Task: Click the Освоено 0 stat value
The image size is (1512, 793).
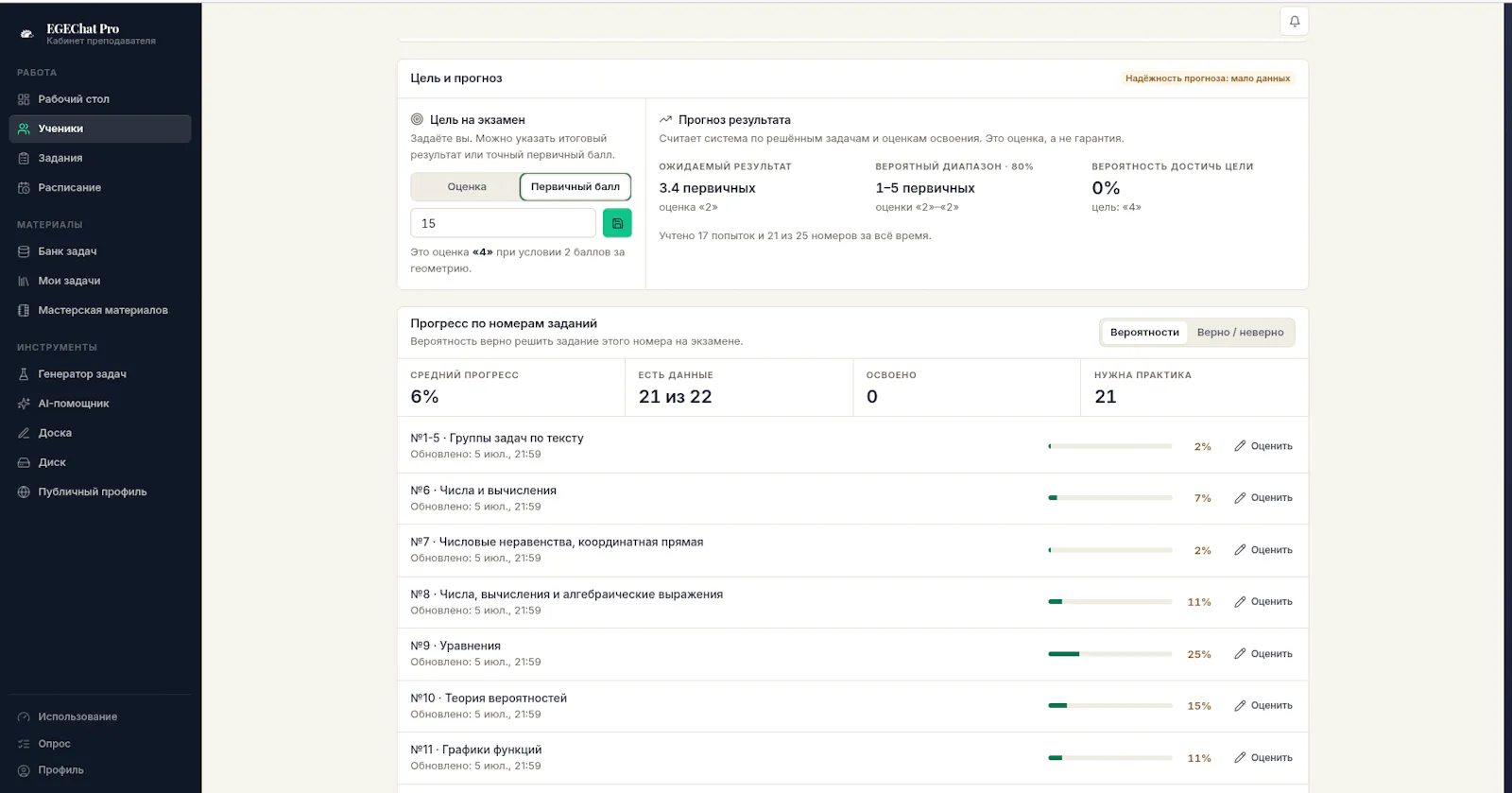Action: 872,397
